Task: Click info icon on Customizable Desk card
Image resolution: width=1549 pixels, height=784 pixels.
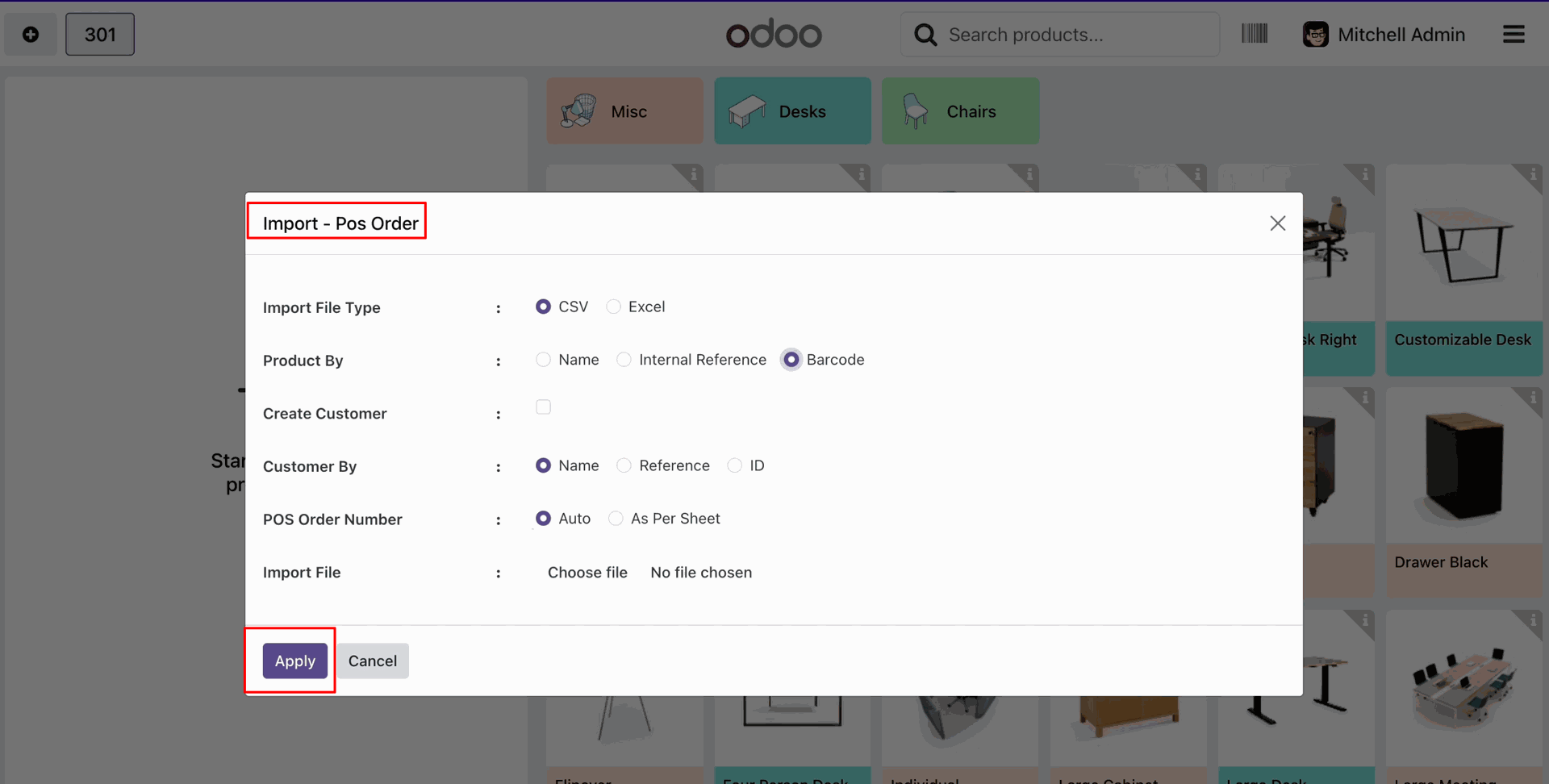Action: pyautogui.click(x=1533, y=174)
